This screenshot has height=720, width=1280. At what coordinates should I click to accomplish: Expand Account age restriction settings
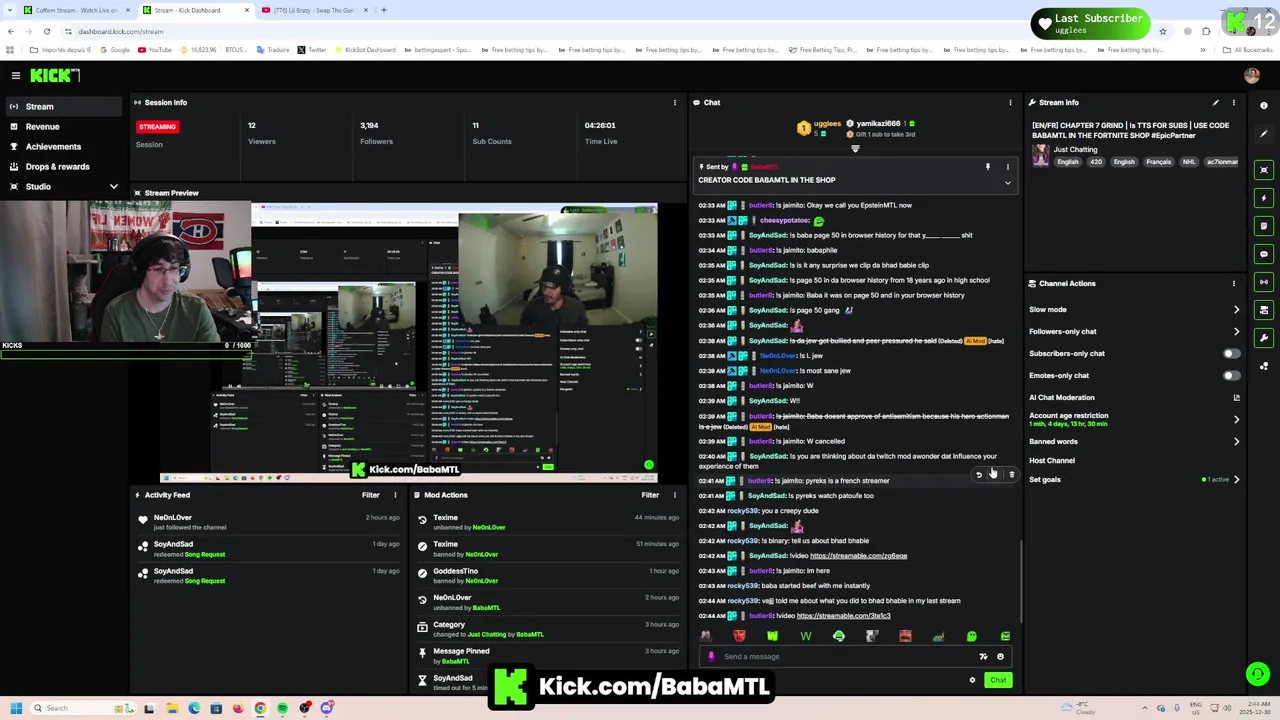1236,419
